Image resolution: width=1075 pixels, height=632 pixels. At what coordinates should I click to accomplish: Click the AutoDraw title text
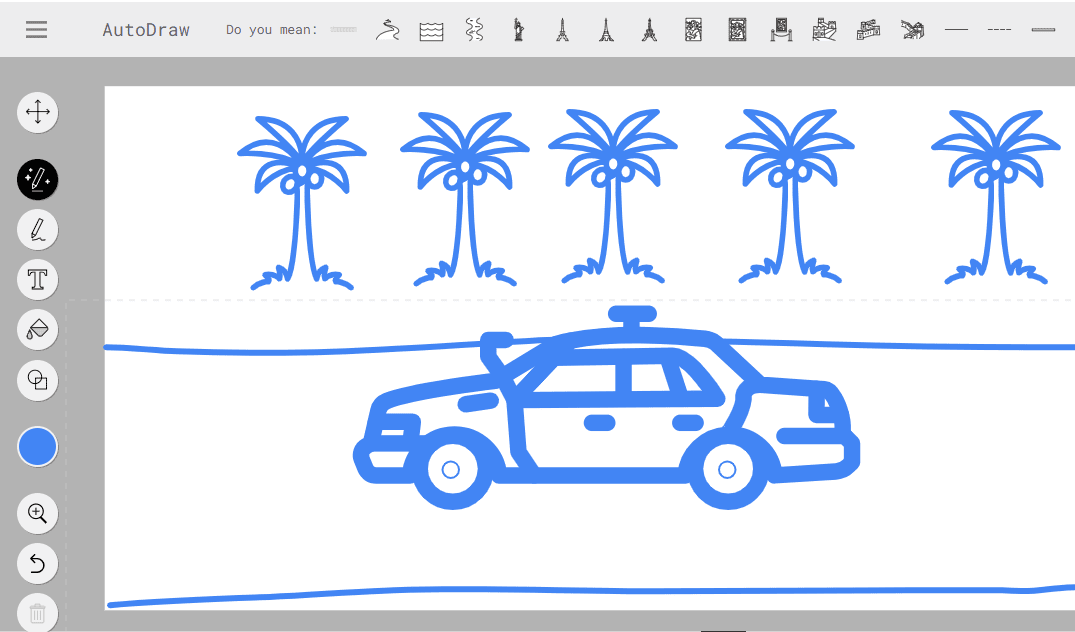coord(146,30)
